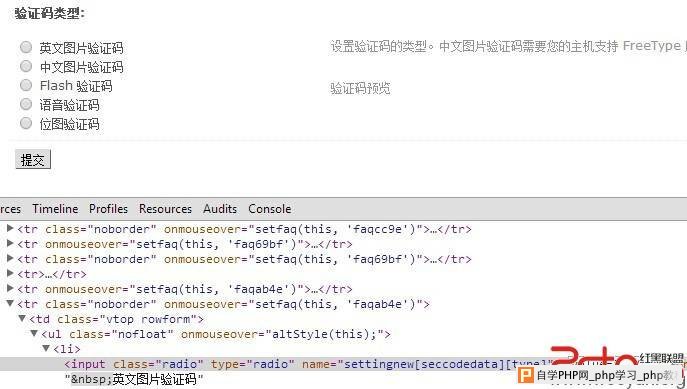Click the "&nbsp;英文图片验证码" text node
This screenshot has width=687, height=389.
[134, 379]
